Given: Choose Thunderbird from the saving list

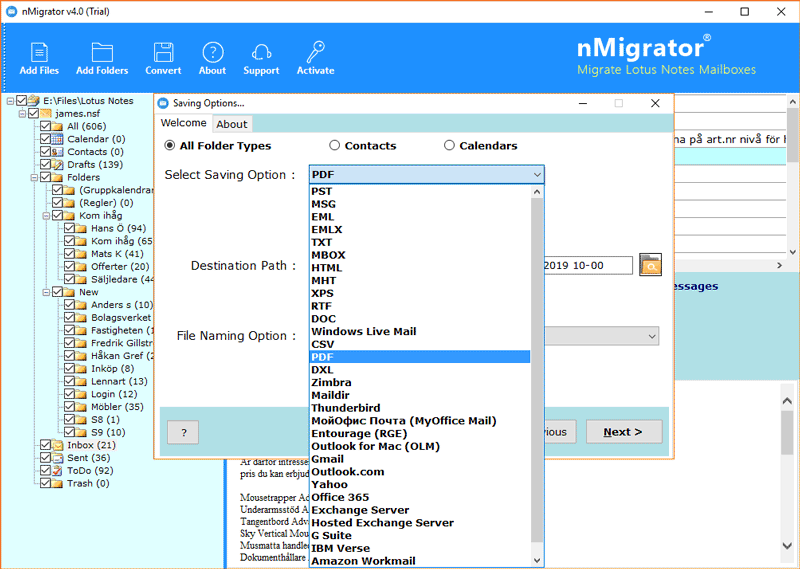Looking at the screenshot, I should [420, 408].
